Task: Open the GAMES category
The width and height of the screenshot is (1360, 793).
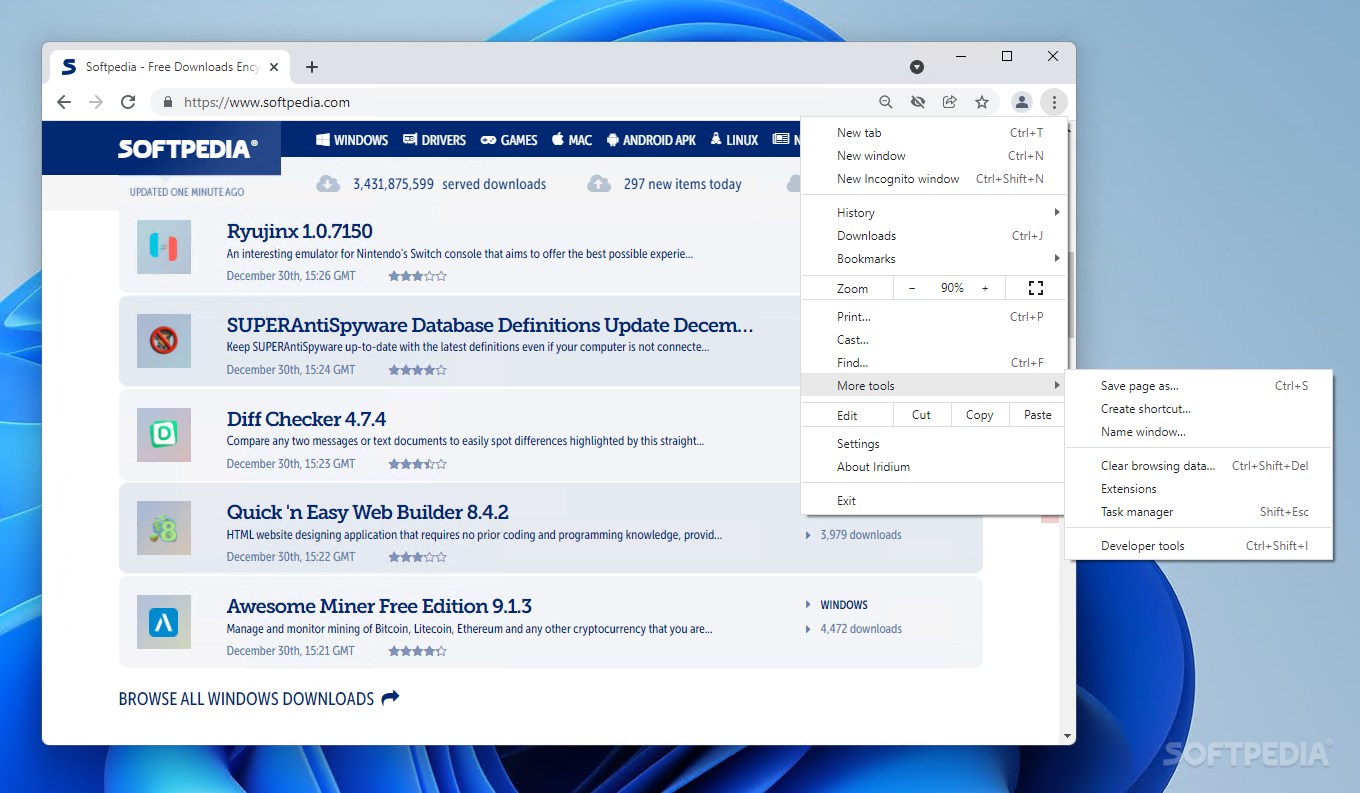Action: pyautogui.click(x=509, y=140)
